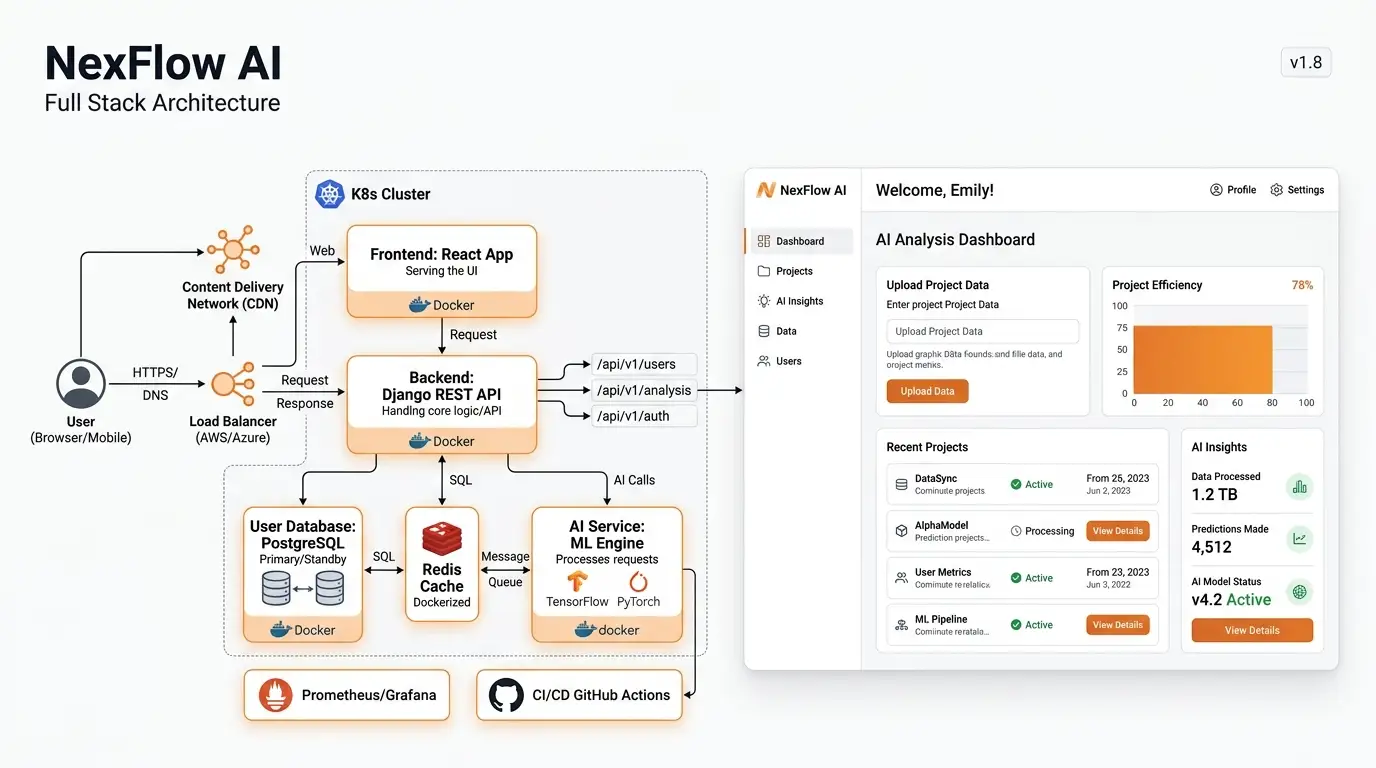The image size is (1376, 768).
Task: Focus the Upload Project Data input field
Action: coord(983,331)
